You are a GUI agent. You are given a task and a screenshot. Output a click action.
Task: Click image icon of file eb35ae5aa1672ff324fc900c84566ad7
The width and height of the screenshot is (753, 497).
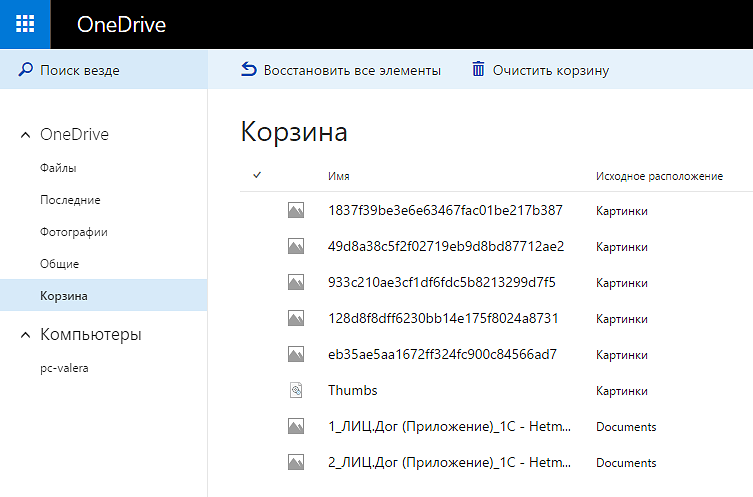(x=296, y=354)
